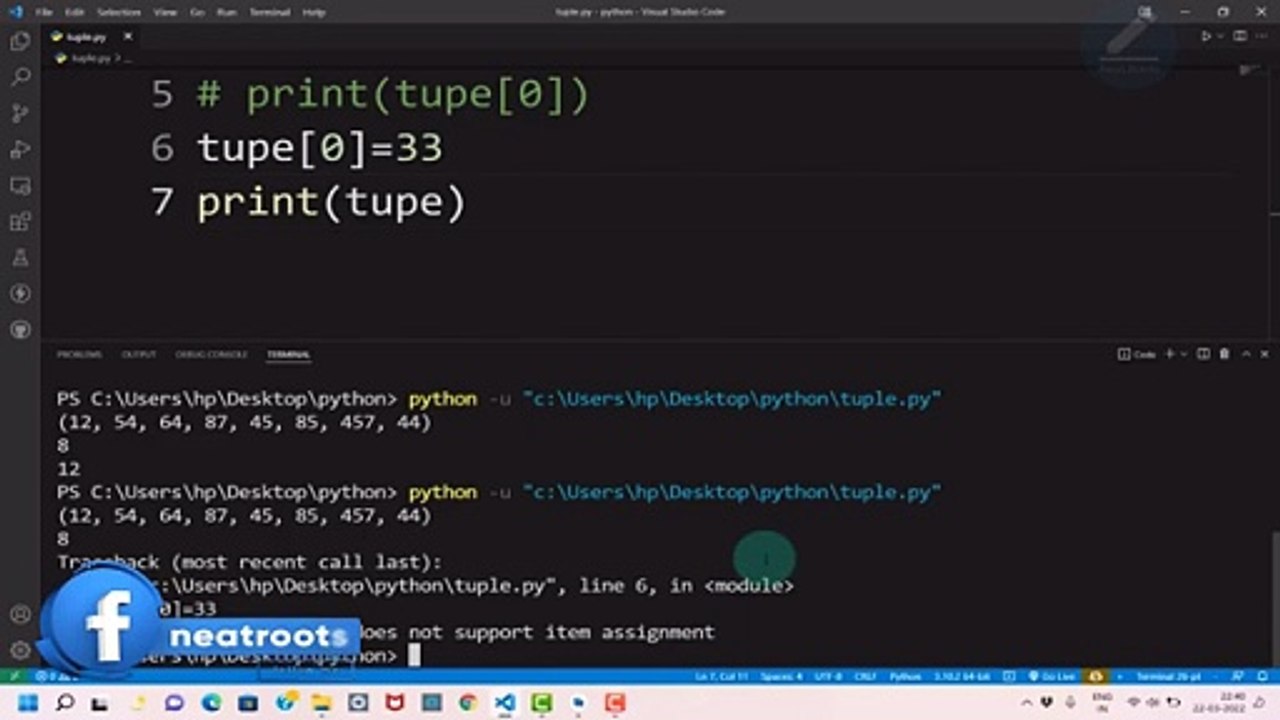
Task: Kill terminal with trash icon
Action: (1225, 354)
